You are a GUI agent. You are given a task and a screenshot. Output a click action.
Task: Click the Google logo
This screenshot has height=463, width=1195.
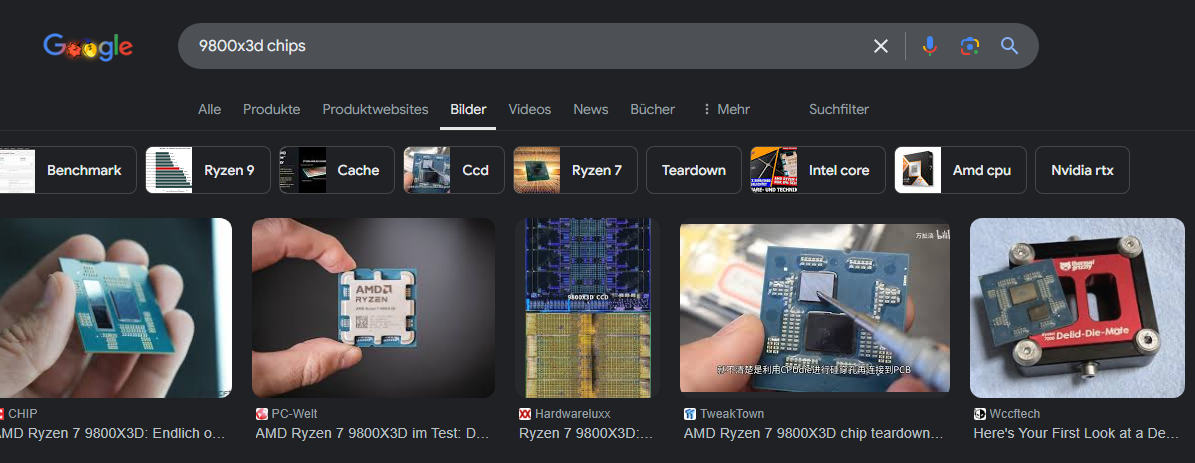(x=88, y=47)
